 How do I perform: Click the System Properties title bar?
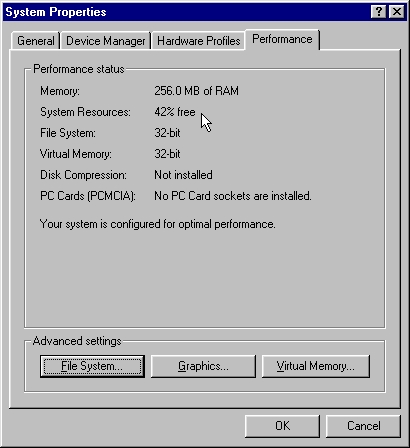(x=187, y=12)
